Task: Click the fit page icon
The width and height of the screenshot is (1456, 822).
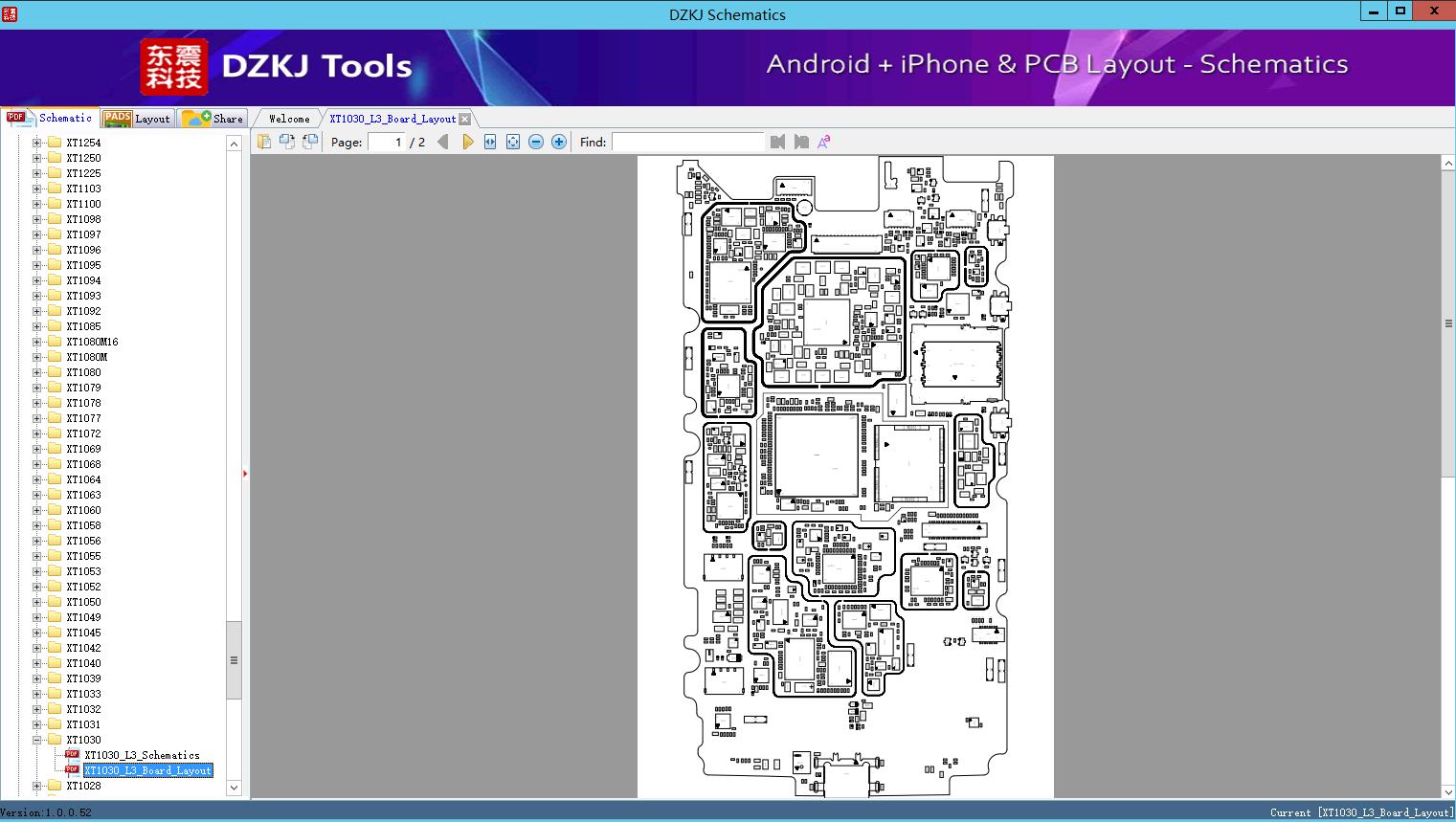Action: click(513, 142)
